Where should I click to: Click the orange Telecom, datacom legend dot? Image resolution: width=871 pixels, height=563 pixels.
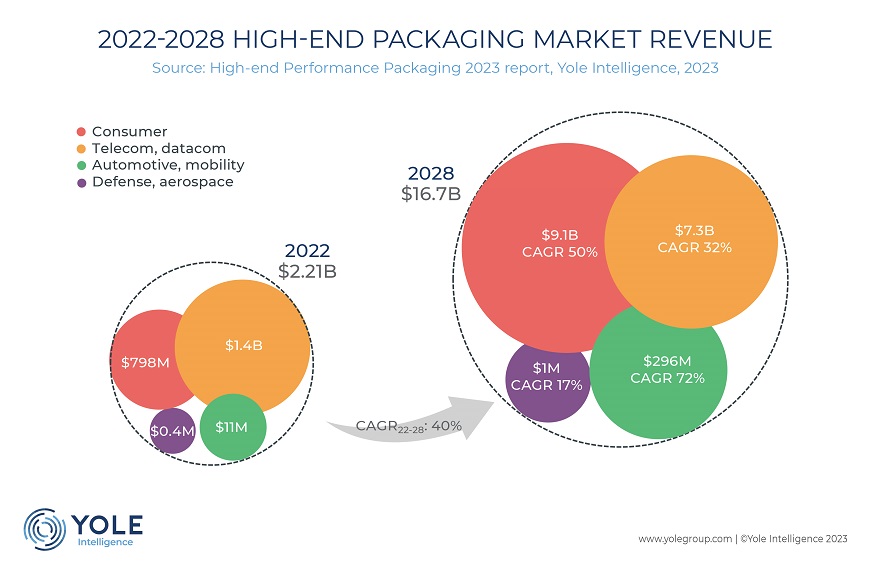tap(81, 149)
